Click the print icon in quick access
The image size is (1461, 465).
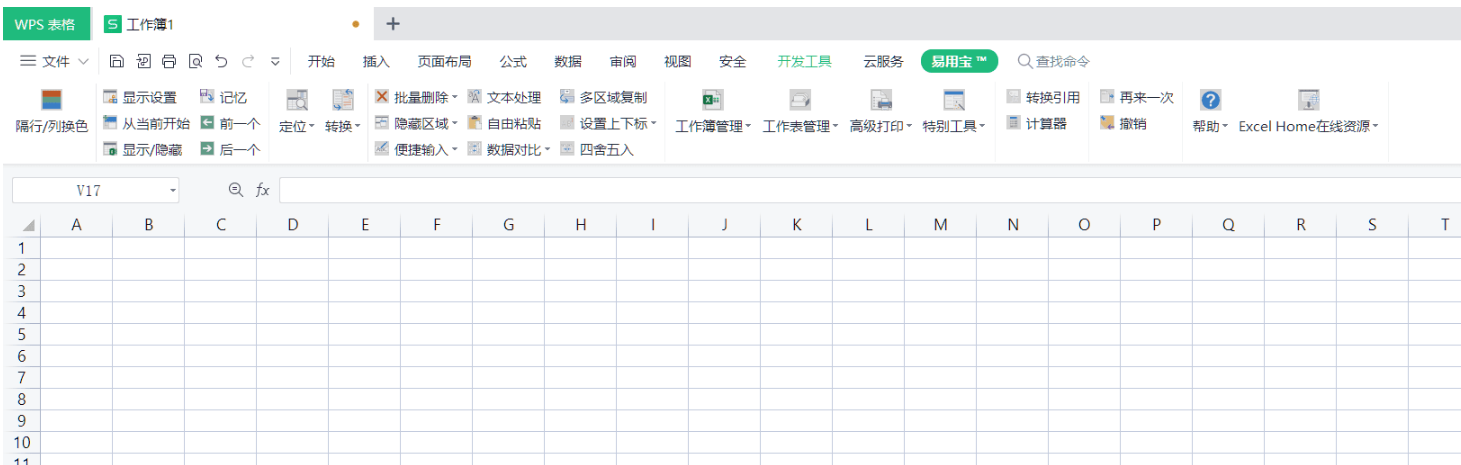tap(169, 61)
